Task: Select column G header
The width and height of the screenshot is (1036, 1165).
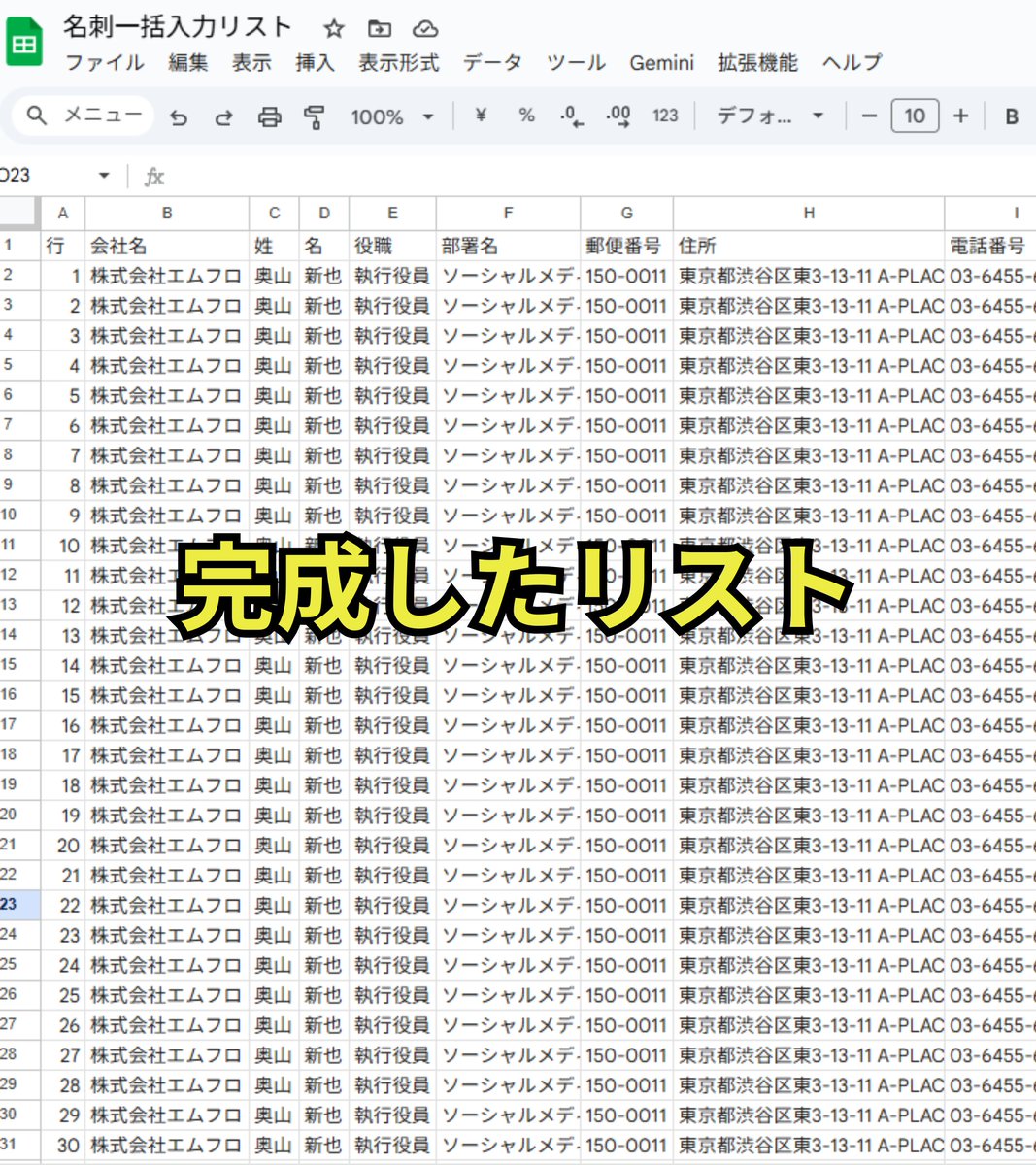Action: [626, 213]
